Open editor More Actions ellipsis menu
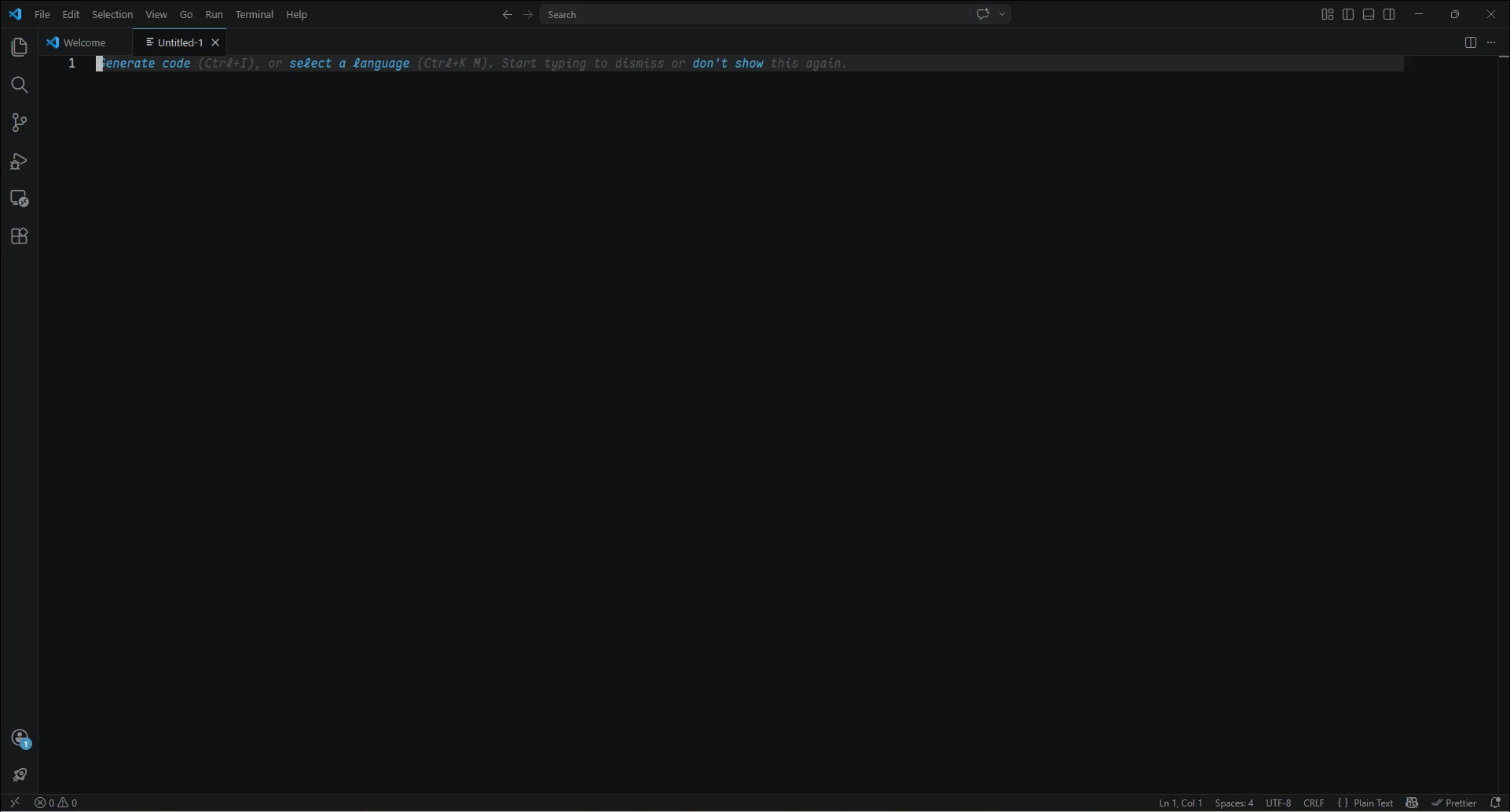Image resolution: width=1510 pixels, height=812 pixels. (x=1491, y=42)
